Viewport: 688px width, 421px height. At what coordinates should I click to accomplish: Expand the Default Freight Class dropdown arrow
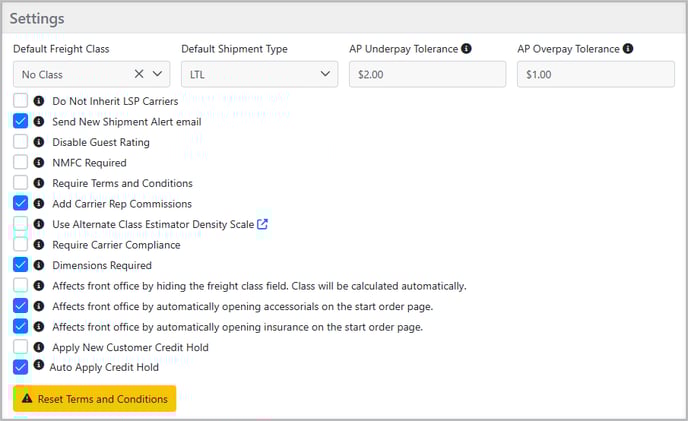coord(158,74)
